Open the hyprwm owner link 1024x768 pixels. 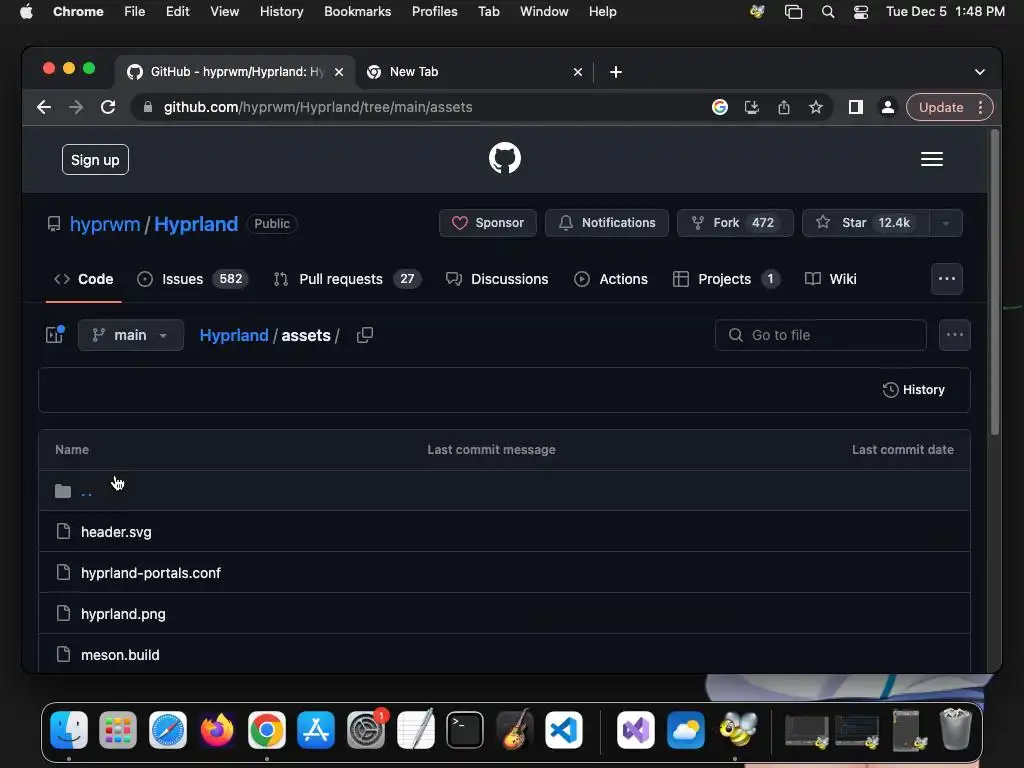point(105,224)
